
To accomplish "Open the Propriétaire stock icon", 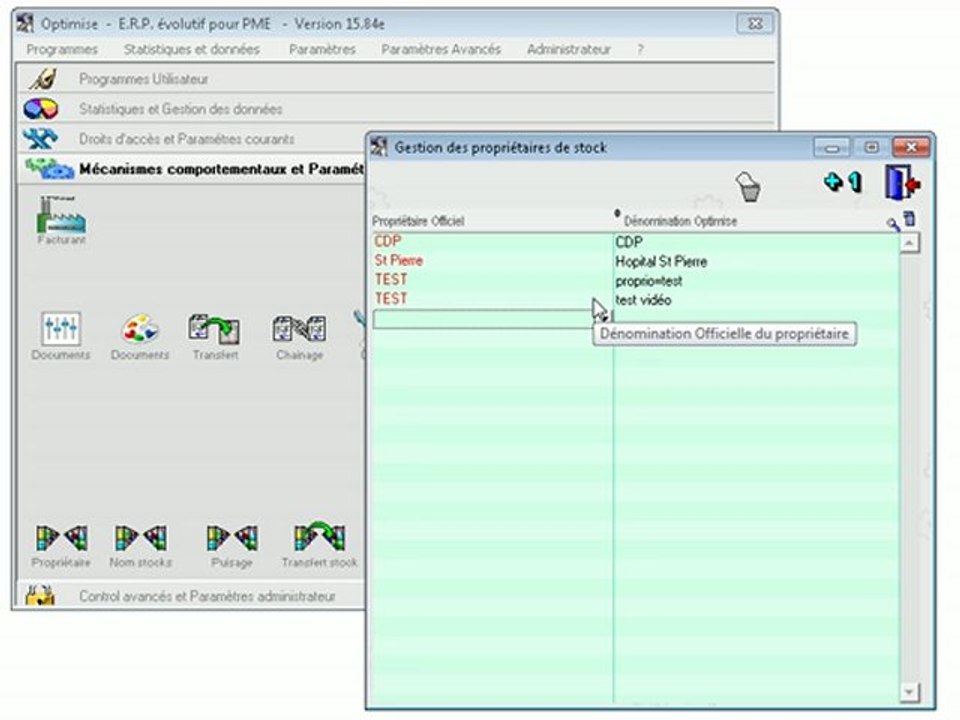I will [x=61, y=545].
